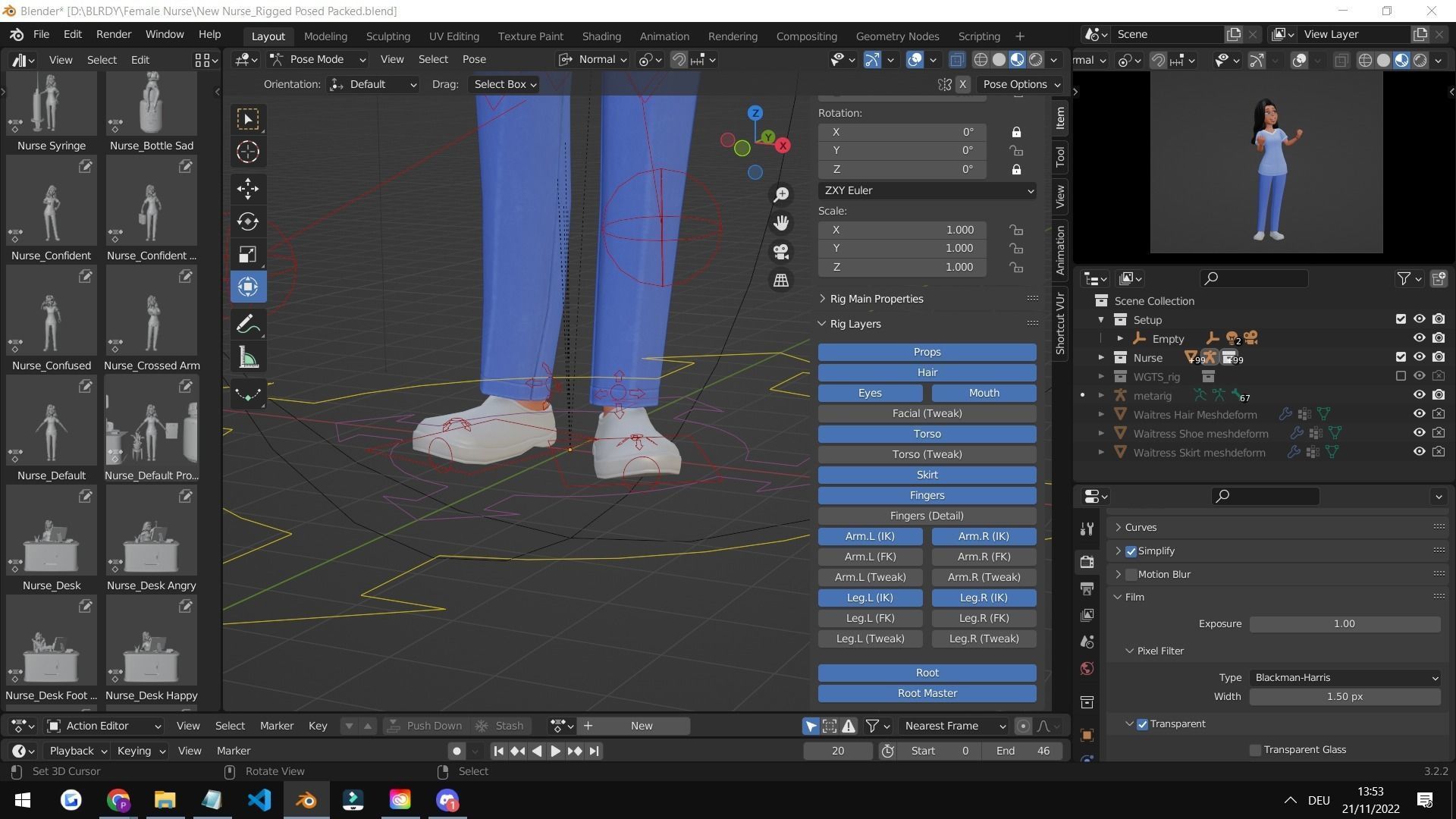
Task: Jump to end frame playback icon
Action: pos(595,751)
